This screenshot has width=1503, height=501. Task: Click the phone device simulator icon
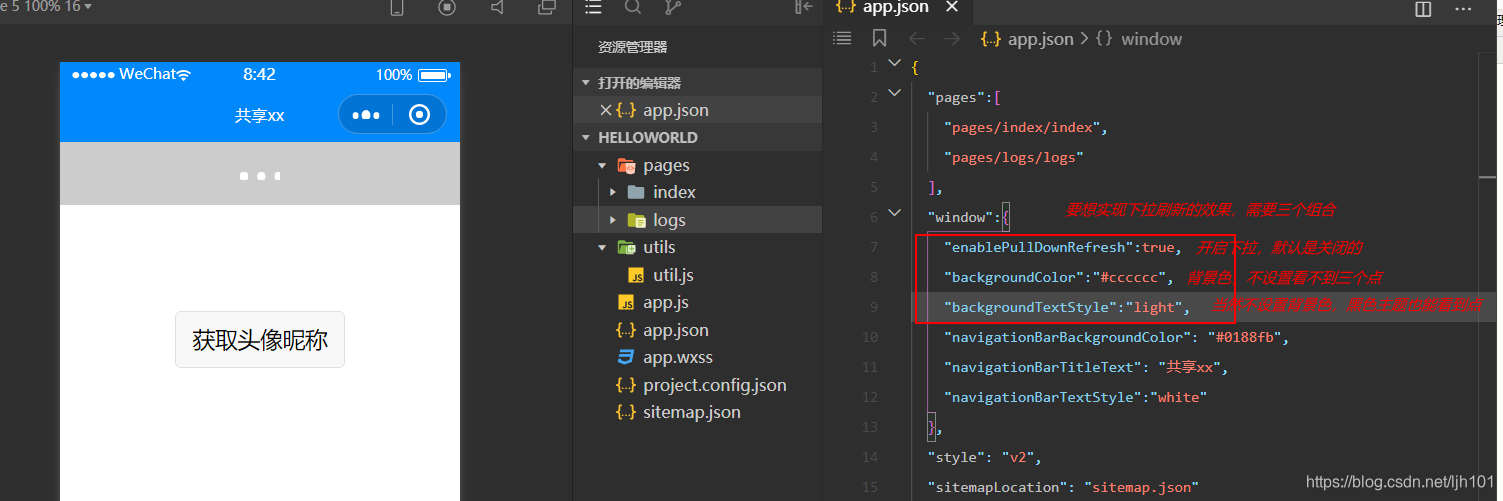tap(397, 7)
